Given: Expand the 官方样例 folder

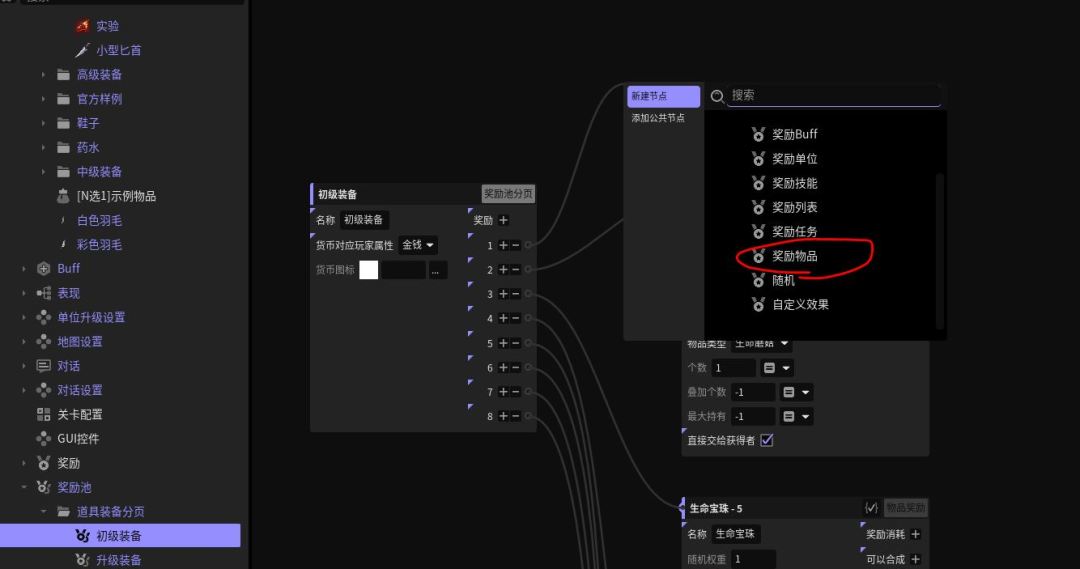Looking at the screenshot, I should point(43,99).
